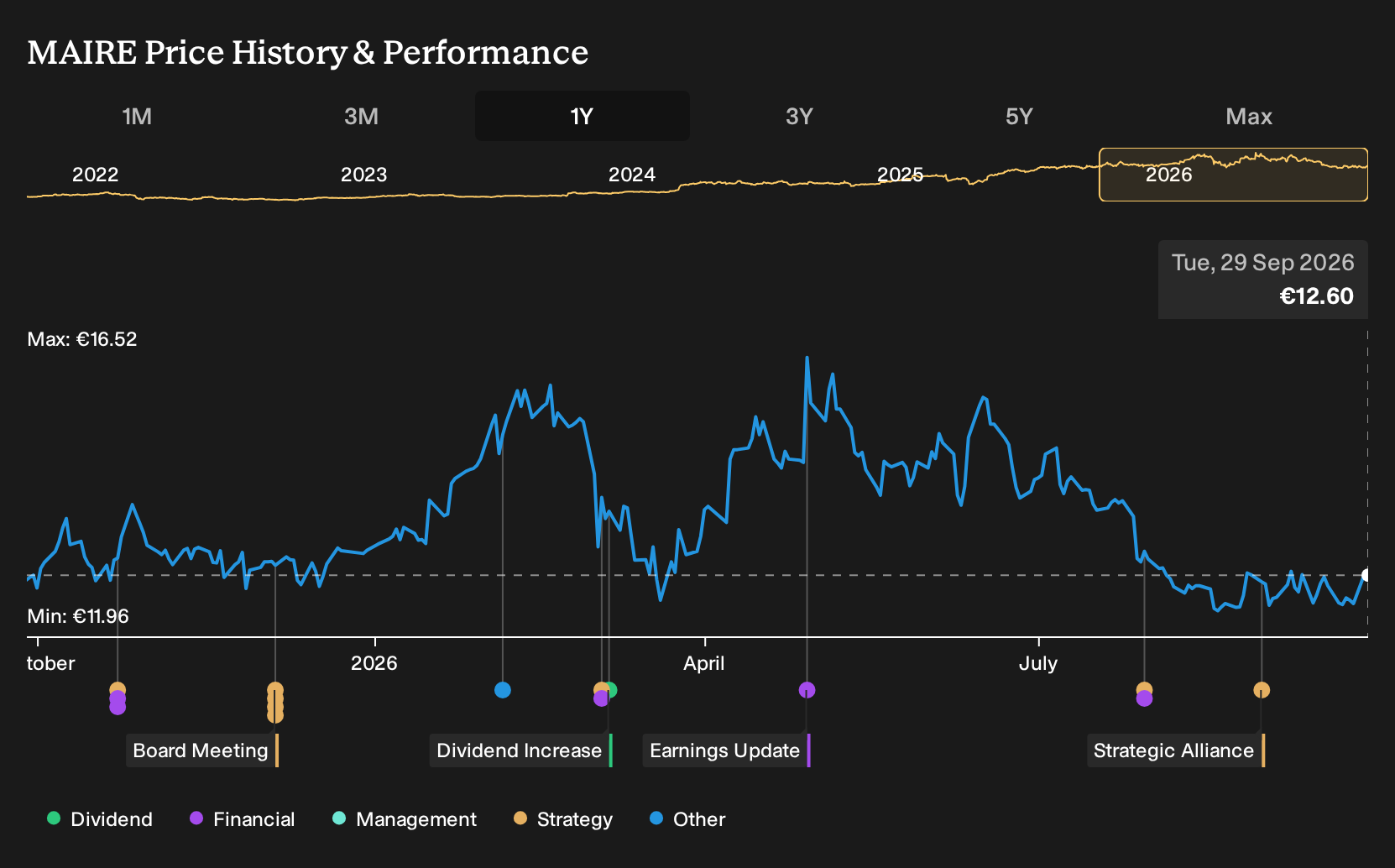Open the Earnings Update event label

click(x=725, y=750)
